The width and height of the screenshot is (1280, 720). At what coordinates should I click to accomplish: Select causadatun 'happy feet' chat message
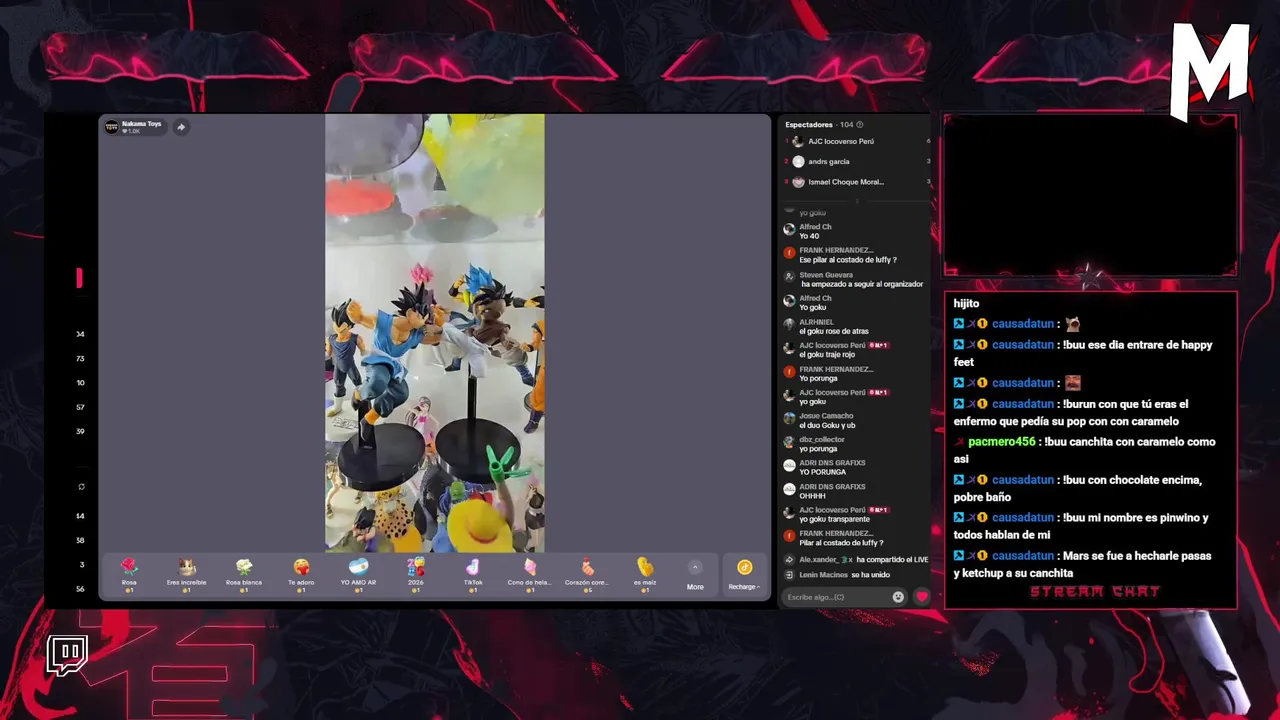(x=1083, y=353)
